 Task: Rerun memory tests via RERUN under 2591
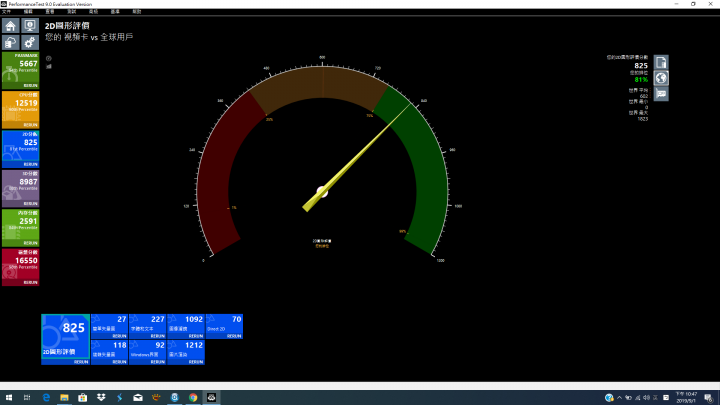(30, 243)
